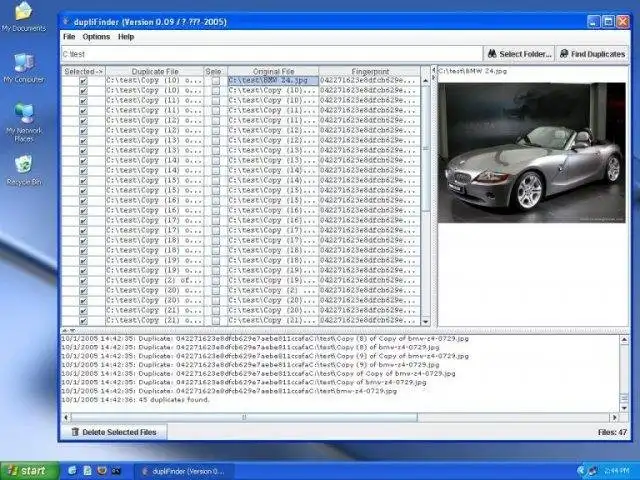Click log horizontal scrollbar left arrow
640x480 pixels.
[66, 418]
